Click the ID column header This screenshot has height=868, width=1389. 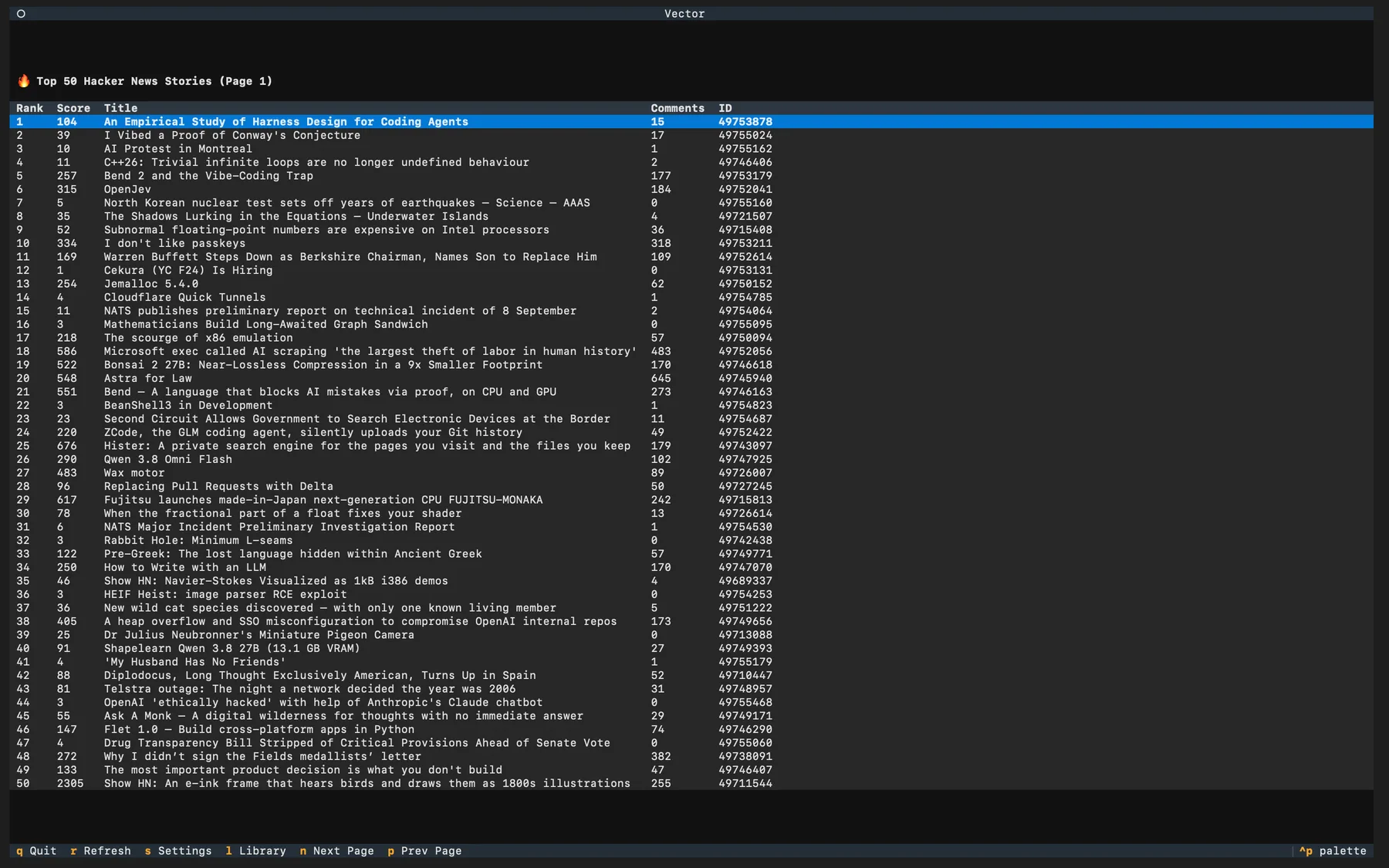(x=725, y=108)
